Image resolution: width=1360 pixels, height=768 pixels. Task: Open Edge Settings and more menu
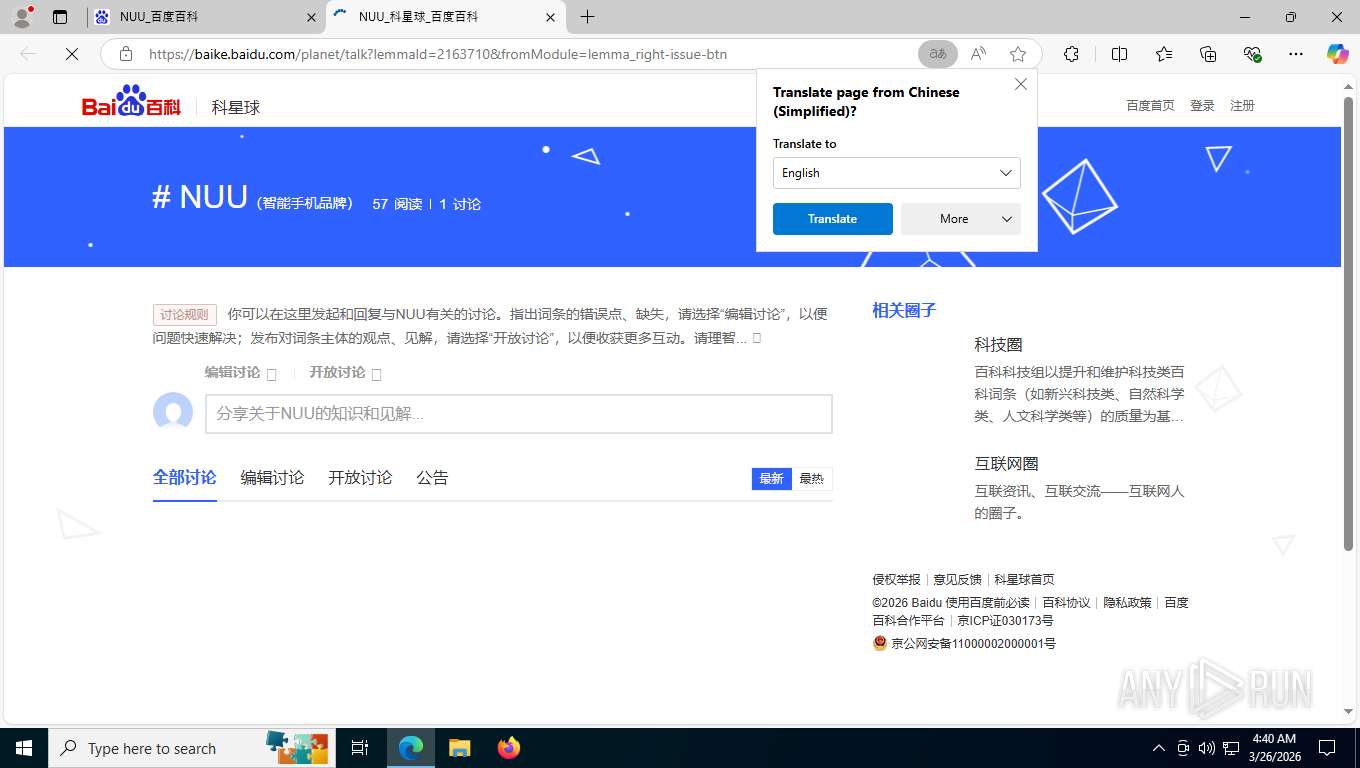coord(1296,54)
